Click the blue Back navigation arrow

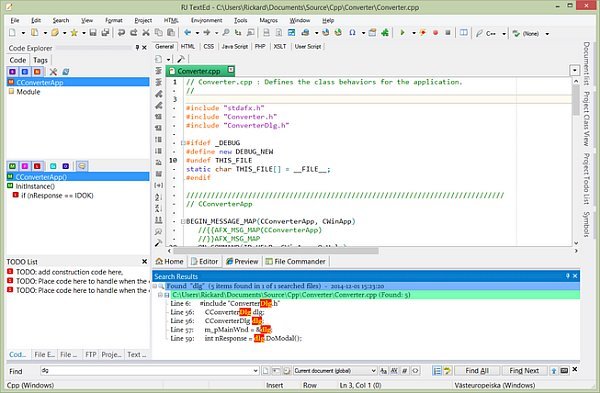(188, 33)
